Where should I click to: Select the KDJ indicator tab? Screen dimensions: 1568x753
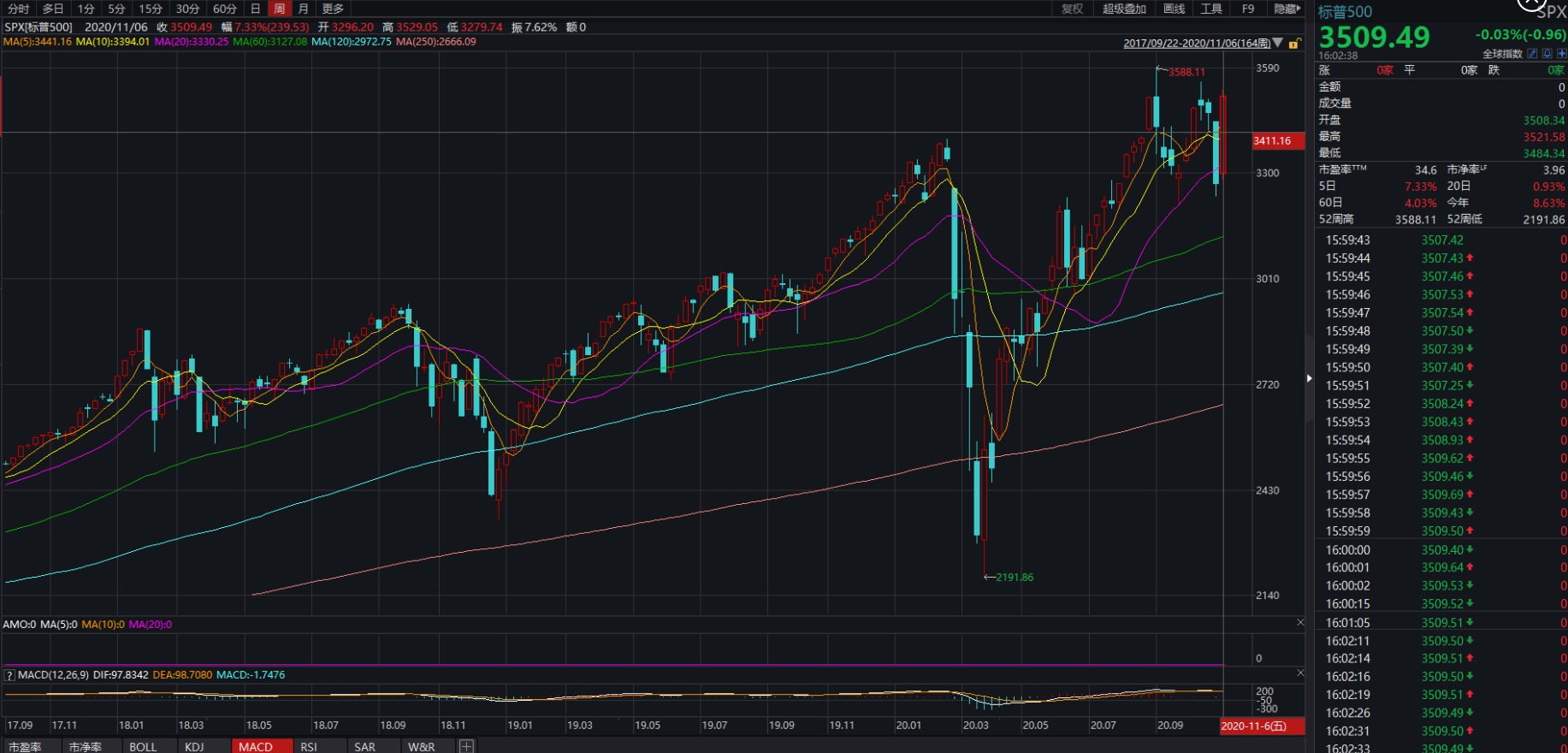(x=194, y=746)
